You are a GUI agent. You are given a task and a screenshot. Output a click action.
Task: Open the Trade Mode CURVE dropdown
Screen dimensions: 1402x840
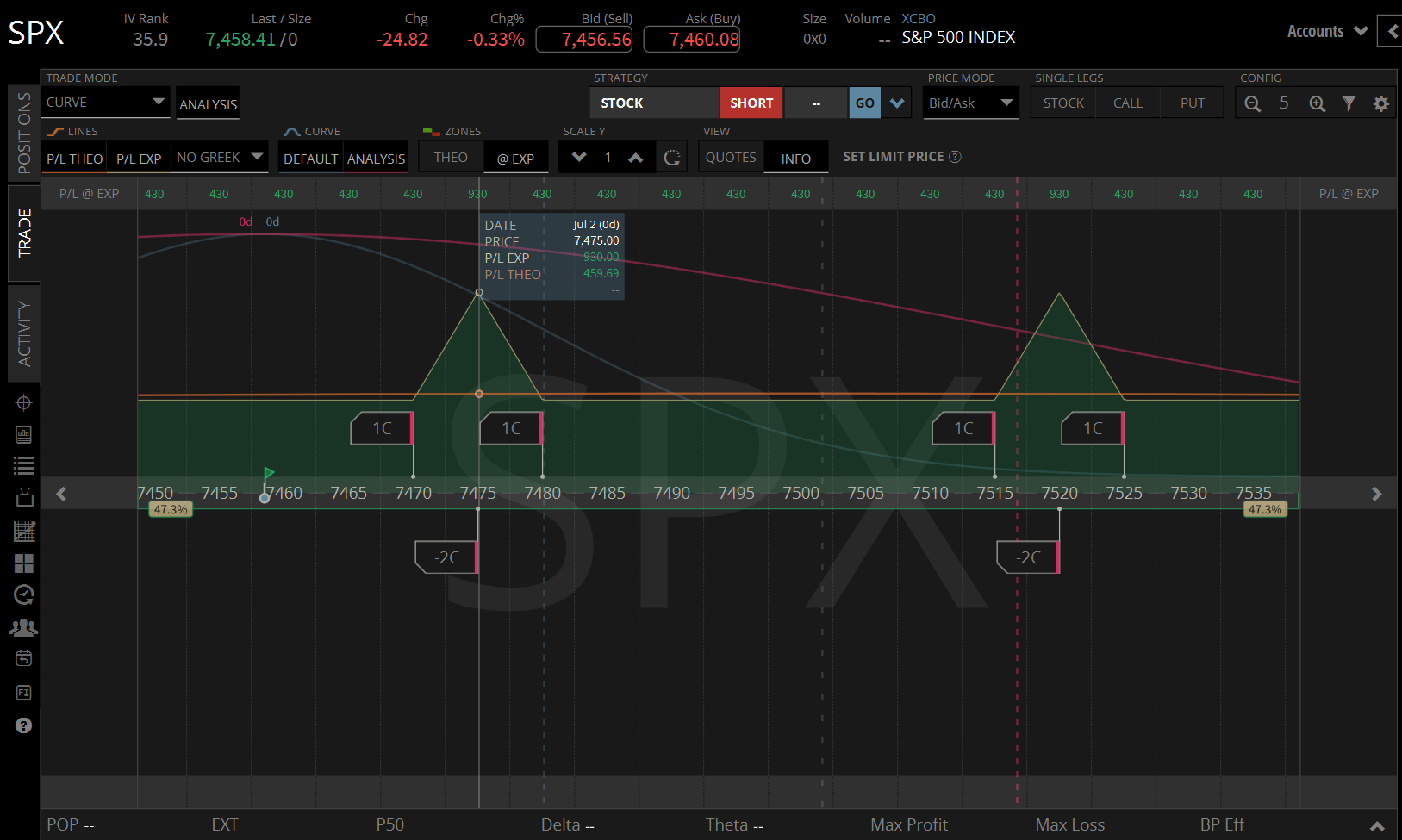pos(105,103)
